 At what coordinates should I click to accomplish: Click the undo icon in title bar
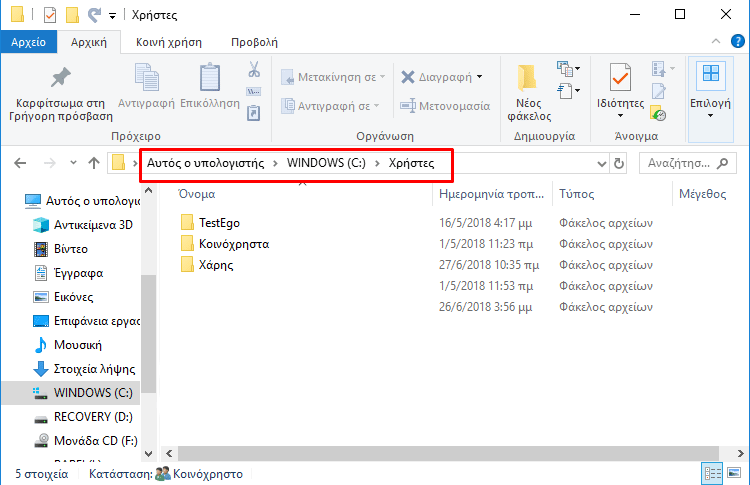[94, 15]
